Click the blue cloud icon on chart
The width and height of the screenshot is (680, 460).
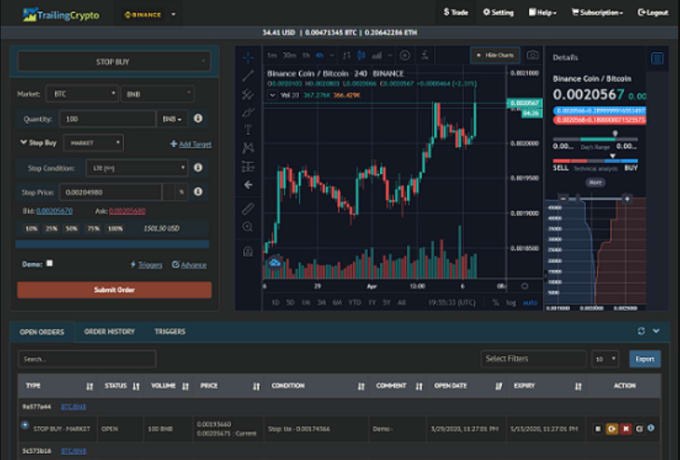pos(275,262)
